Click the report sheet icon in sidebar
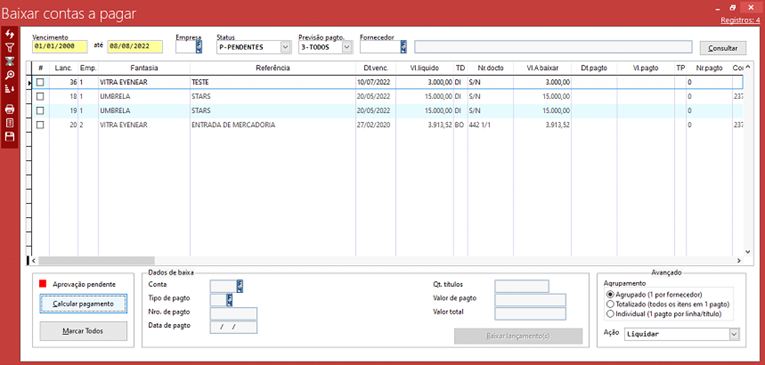Image resolution: width=765 pixels, height=365 pixels. tap(9, 122)
